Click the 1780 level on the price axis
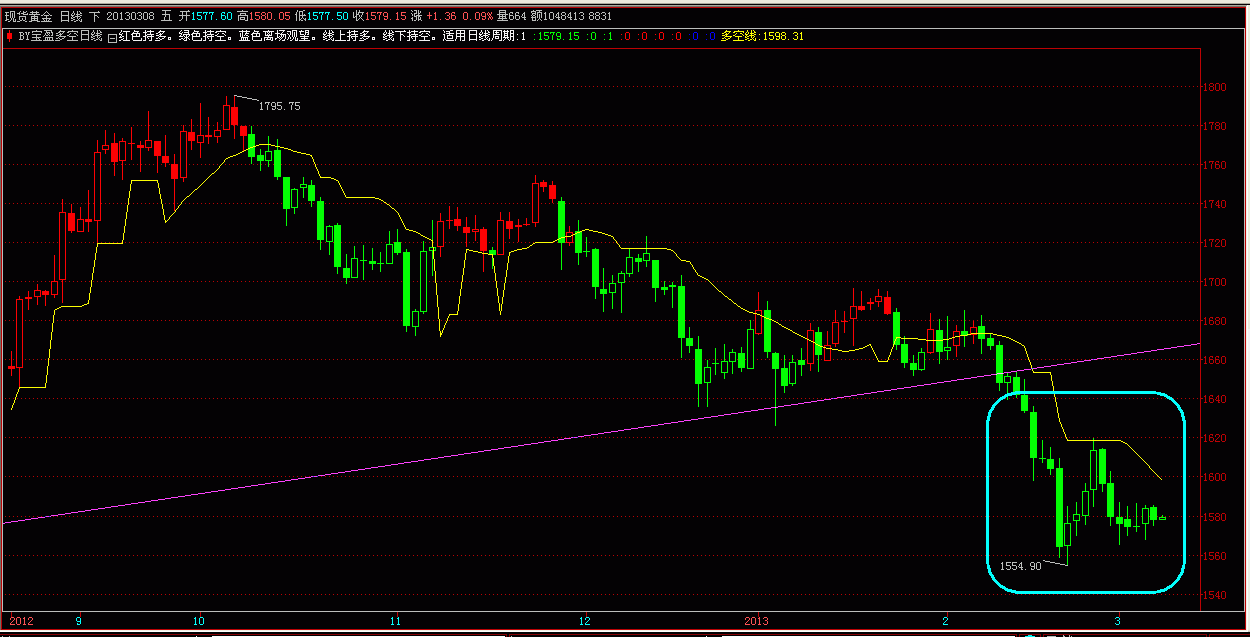The height and width of the screenshot is (637, 1250). coord(1215,126)
